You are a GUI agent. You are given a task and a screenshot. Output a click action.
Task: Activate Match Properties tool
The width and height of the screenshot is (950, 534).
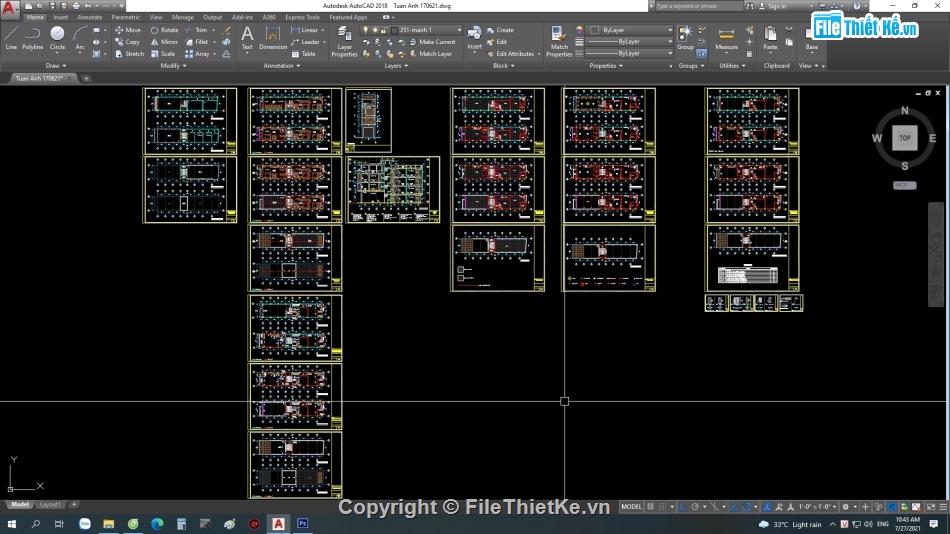tap(559, 41)
